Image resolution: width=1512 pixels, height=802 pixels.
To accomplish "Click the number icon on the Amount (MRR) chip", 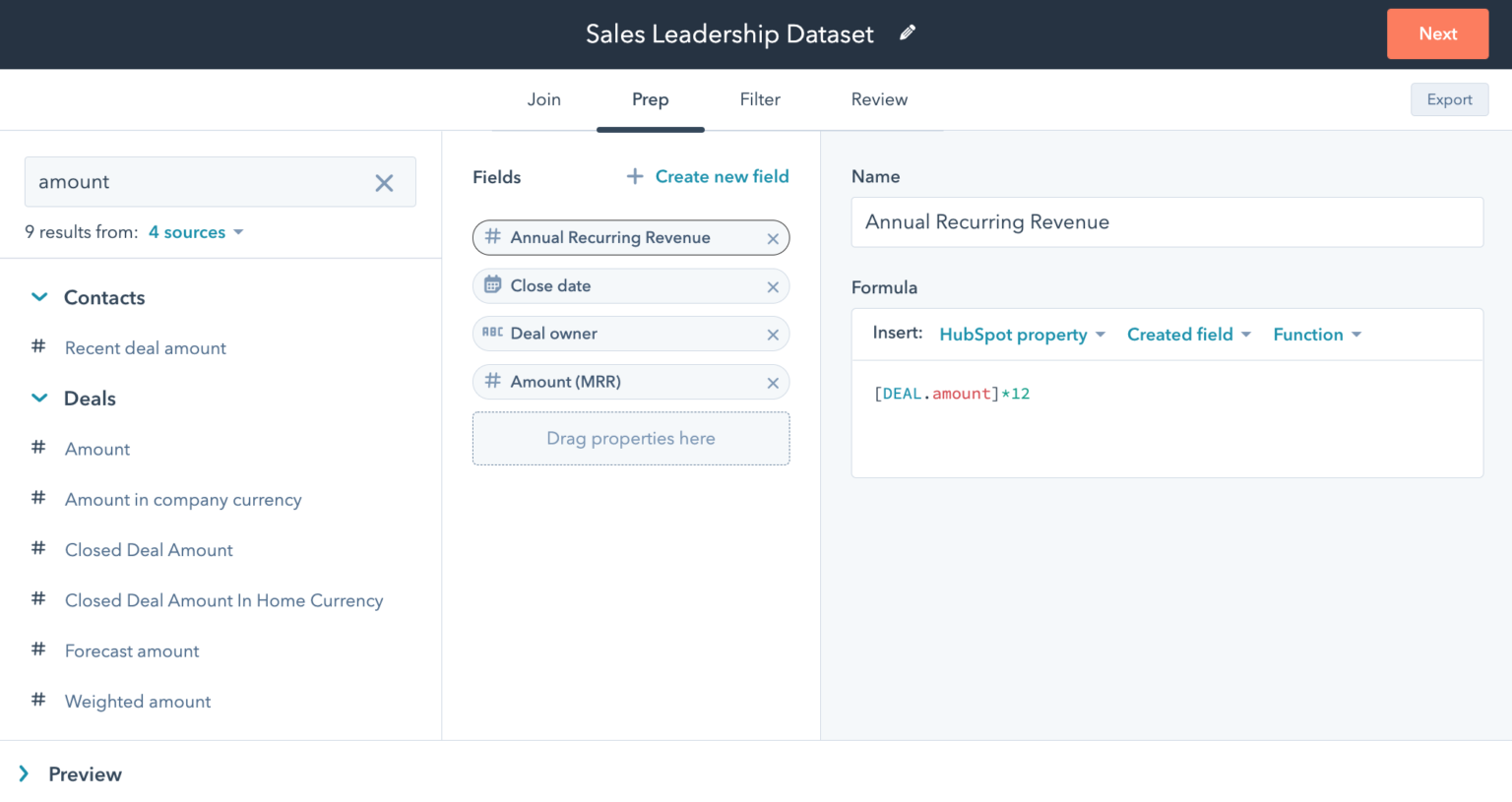I will pyautogui.click(x=492, y=382).
